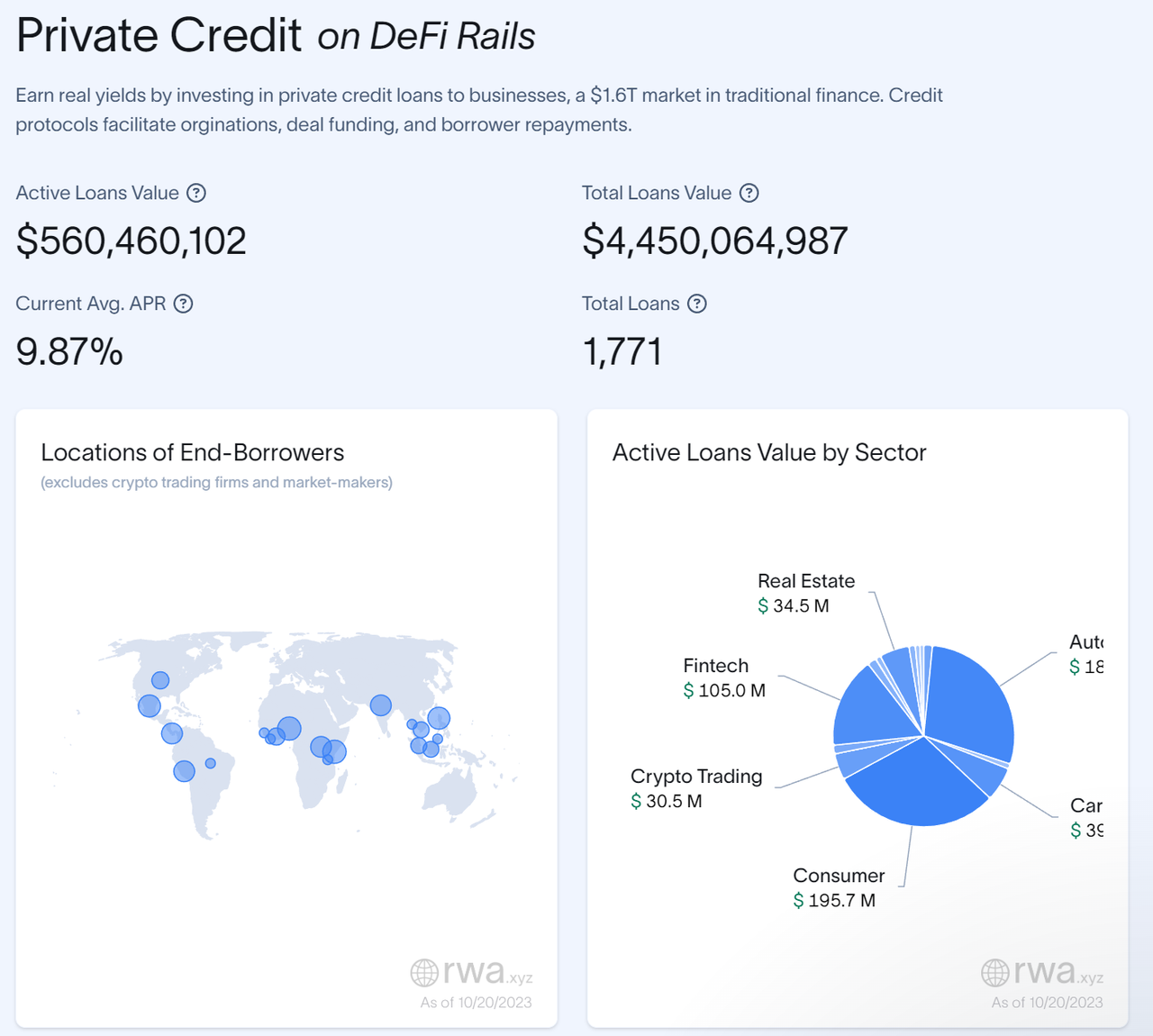Image resolution: width=1153 pixels, height=1036 pixels.
Task: Click the $560,460,102 active loans figure
Action: point(132,241)
